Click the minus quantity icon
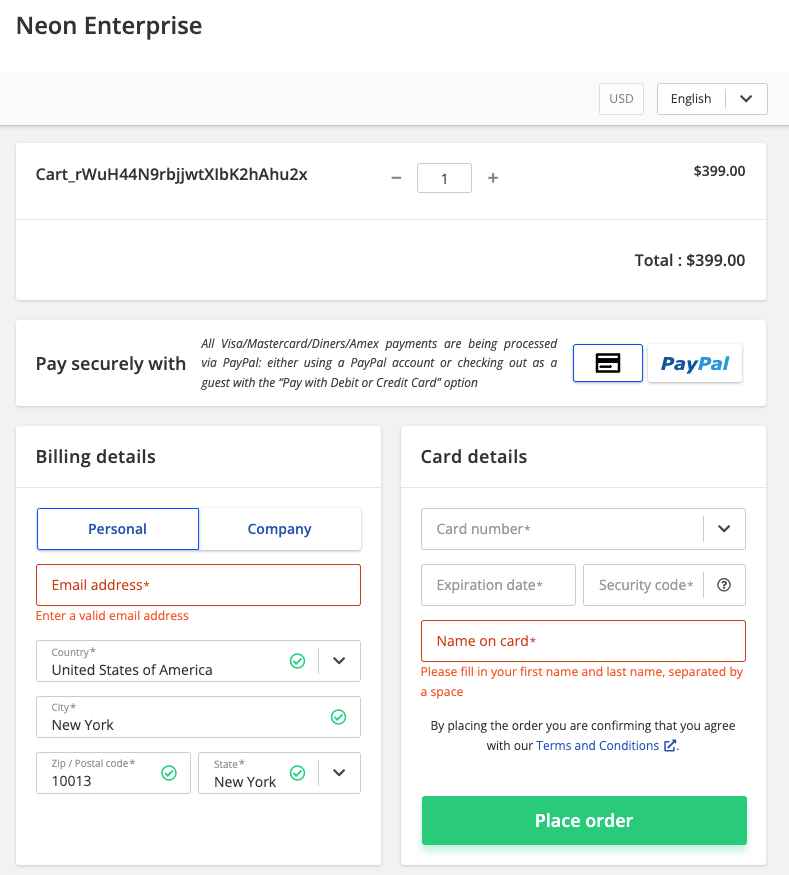 coord(396,178)
